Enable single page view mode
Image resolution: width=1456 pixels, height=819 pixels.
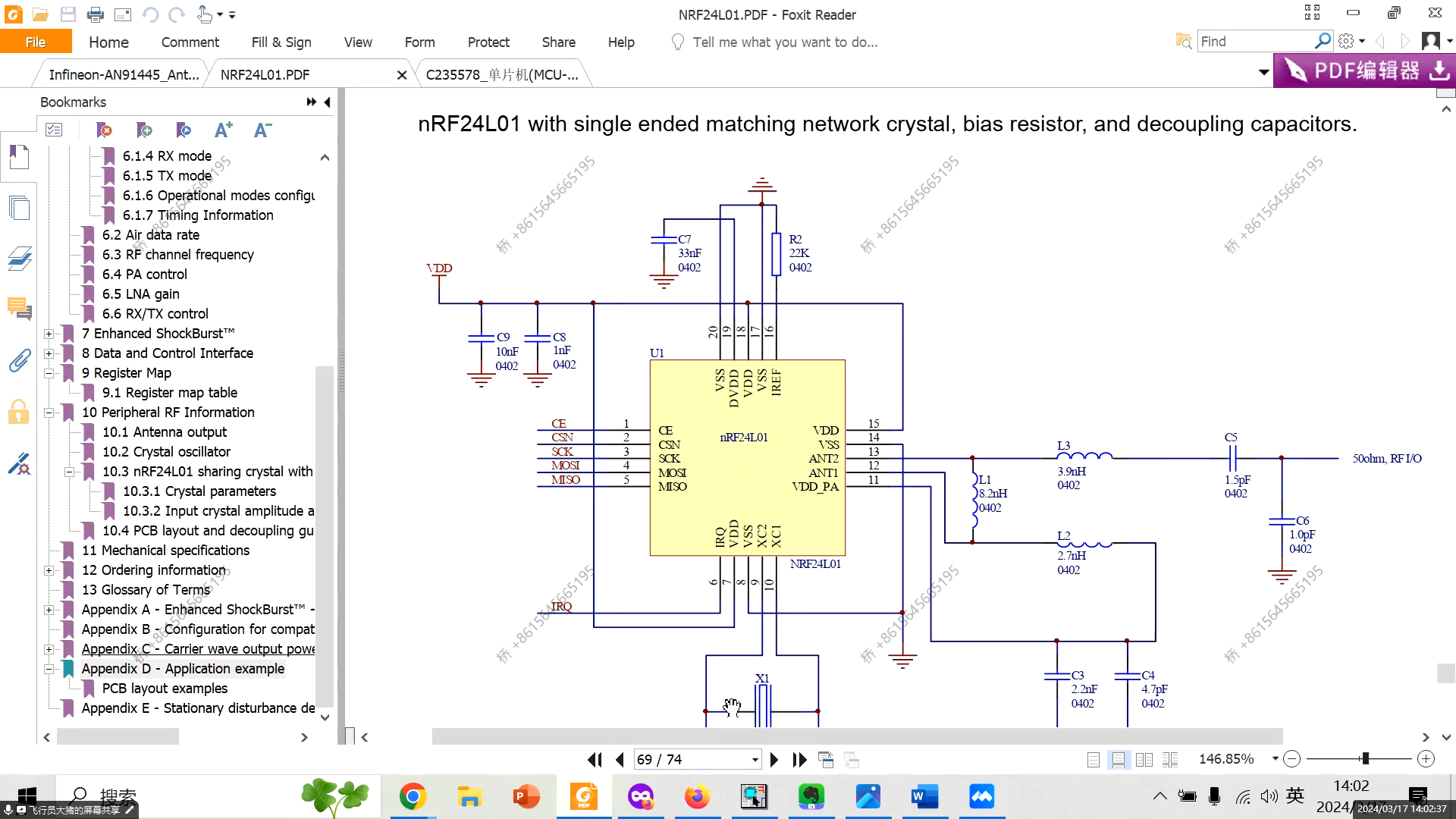point(1093,759)
